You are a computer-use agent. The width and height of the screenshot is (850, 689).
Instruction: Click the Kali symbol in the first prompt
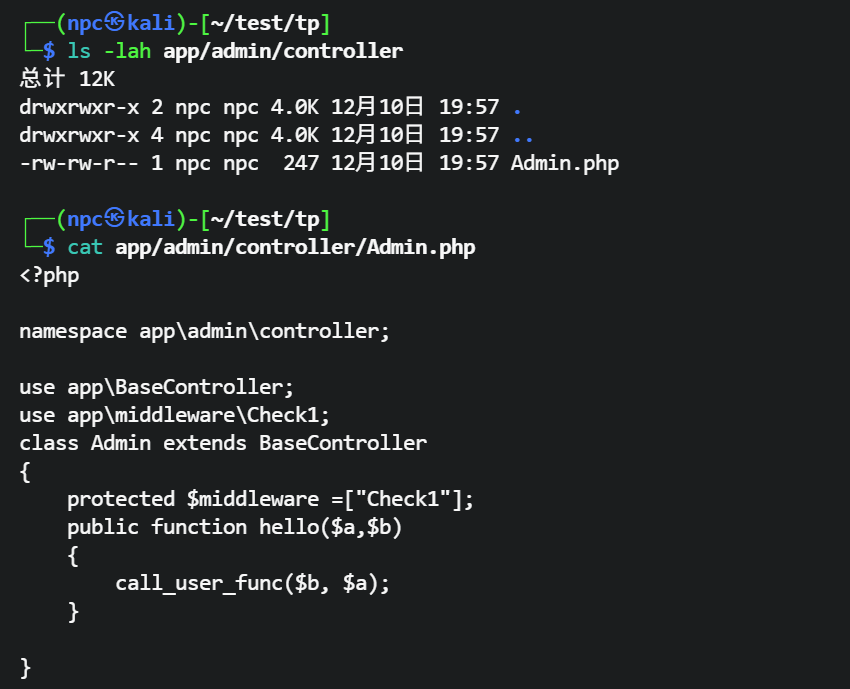click(114, 23)
